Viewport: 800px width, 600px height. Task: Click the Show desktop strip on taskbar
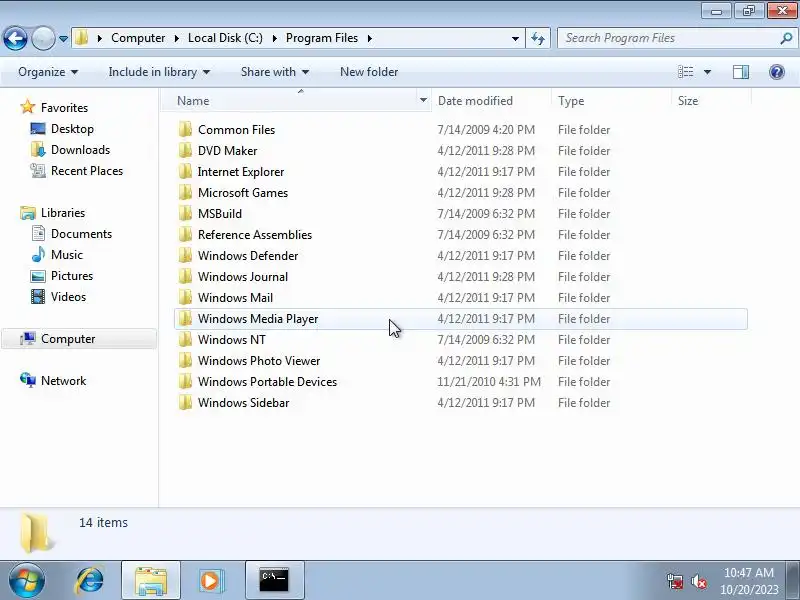pyautogui.click(x=794, y=581)
